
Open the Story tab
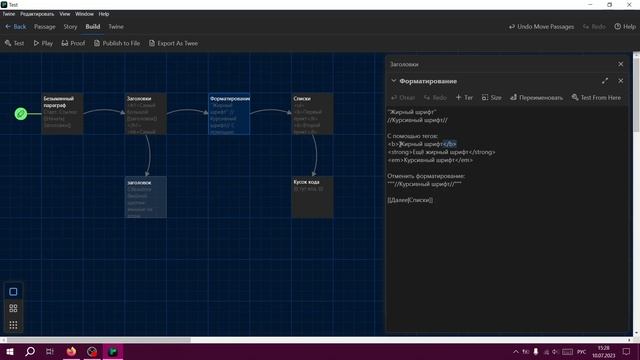[70, 27]
